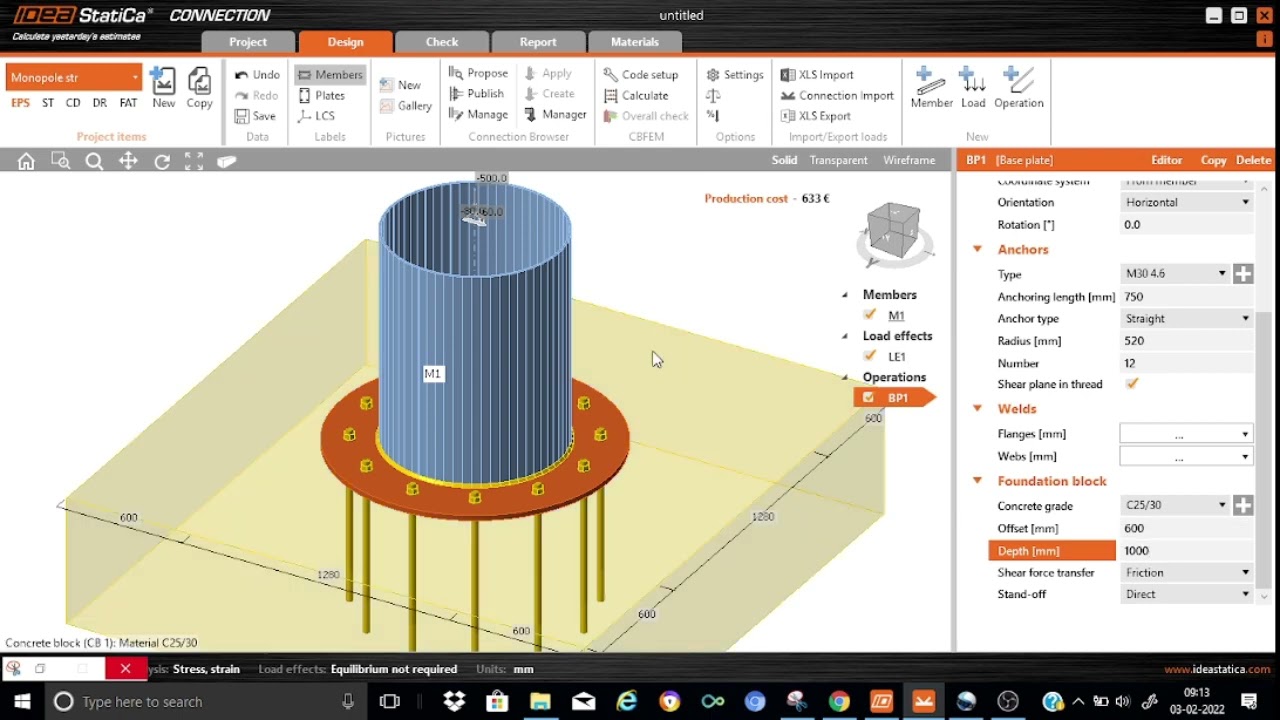Switch view to Transparent
The width and height of the screenshot is (1280, 720).
click(x=838, y=160)
